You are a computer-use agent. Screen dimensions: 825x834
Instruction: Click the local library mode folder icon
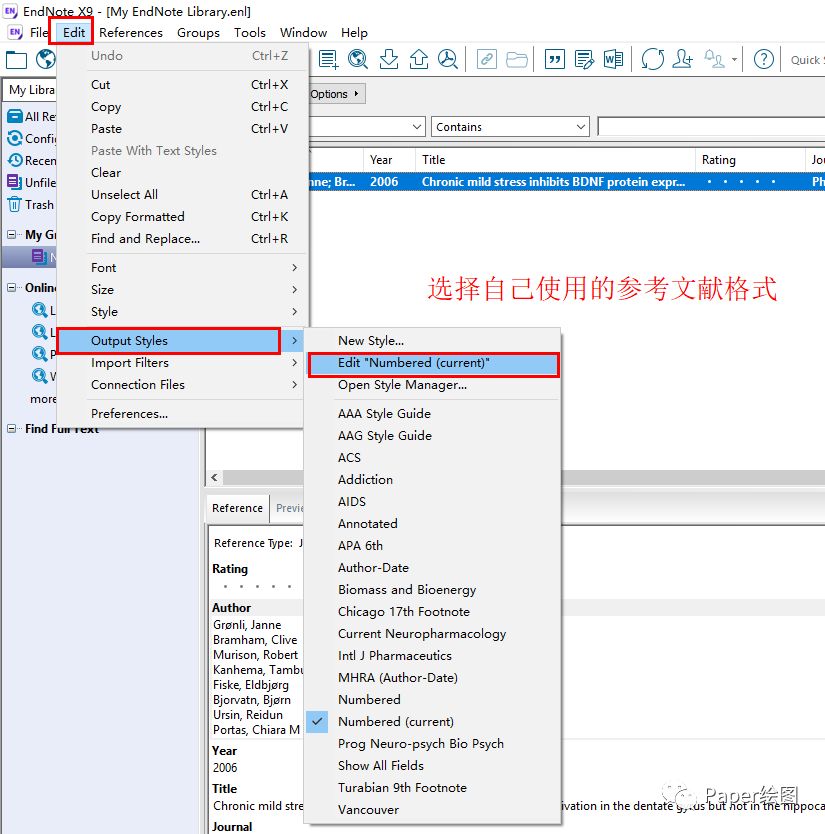coord(16,60)
